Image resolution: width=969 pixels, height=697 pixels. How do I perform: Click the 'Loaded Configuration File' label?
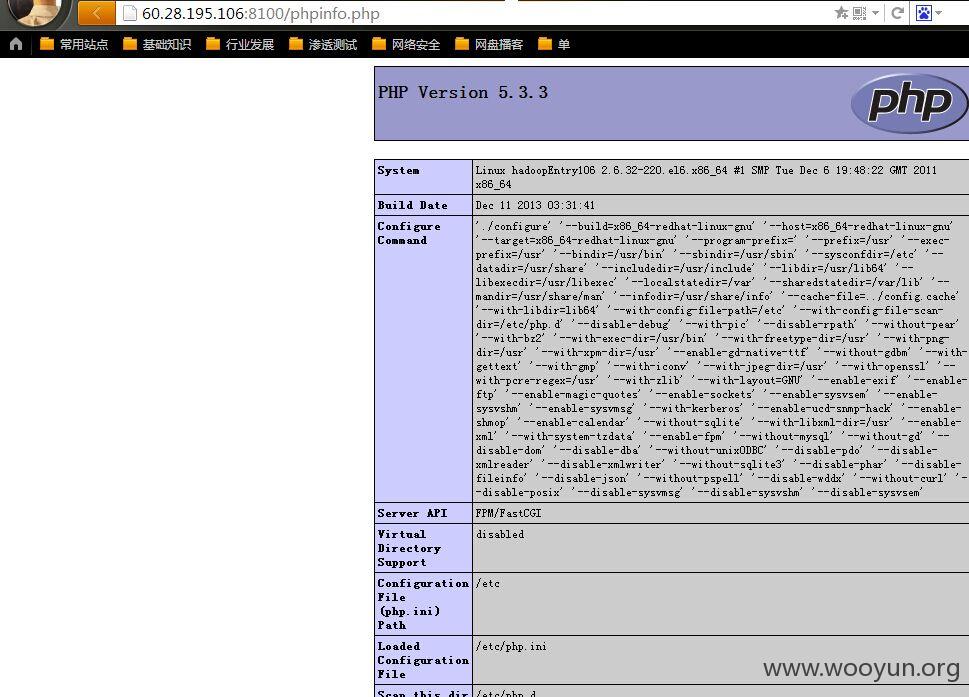(423, 660)
